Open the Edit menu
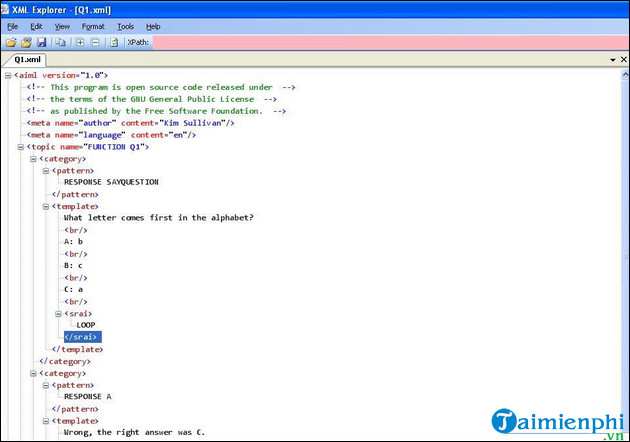The height and width of the screenshot is (442, 630). pos(36,27)
